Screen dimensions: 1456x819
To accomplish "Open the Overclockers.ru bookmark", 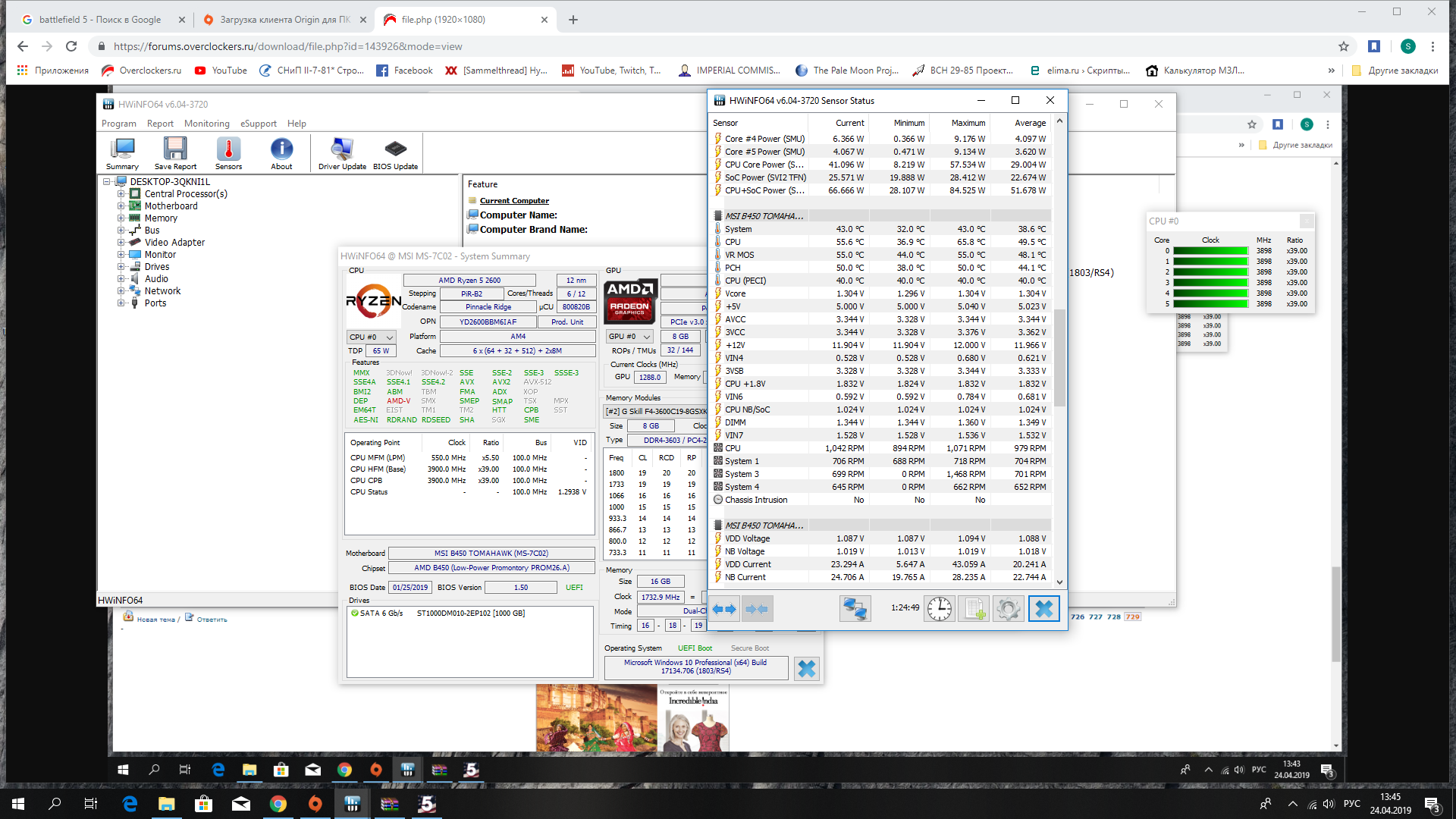I will pos(142,71).
